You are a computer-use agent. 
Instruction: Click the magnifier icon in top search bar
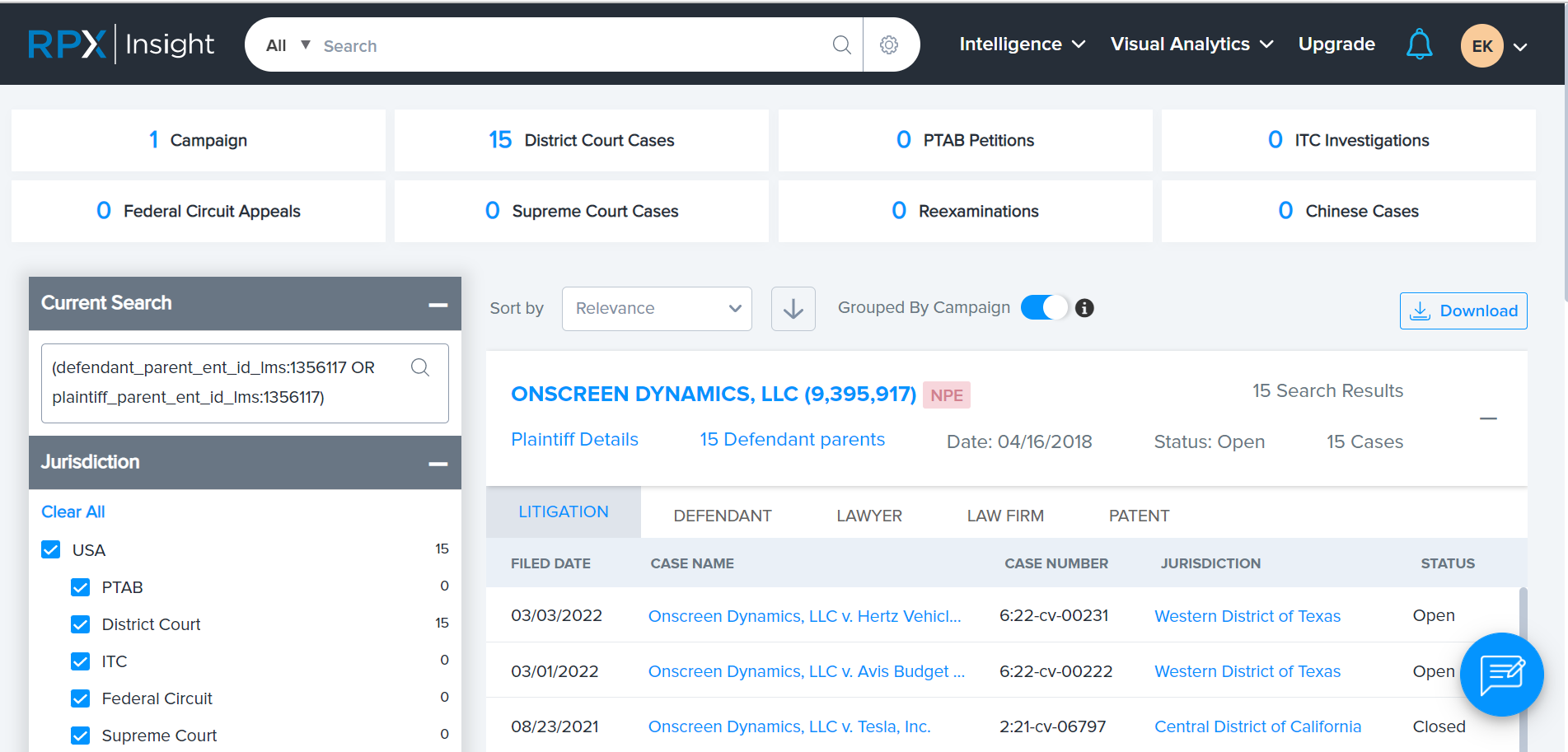pyautogui.click(x=841, y=44)
